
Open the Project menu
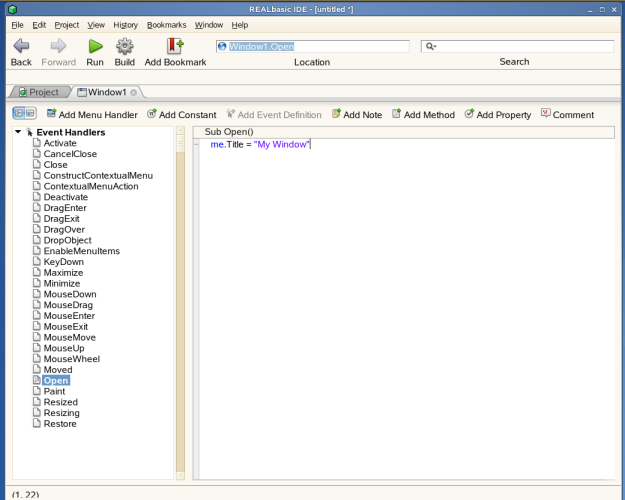(x=67, y=25)
